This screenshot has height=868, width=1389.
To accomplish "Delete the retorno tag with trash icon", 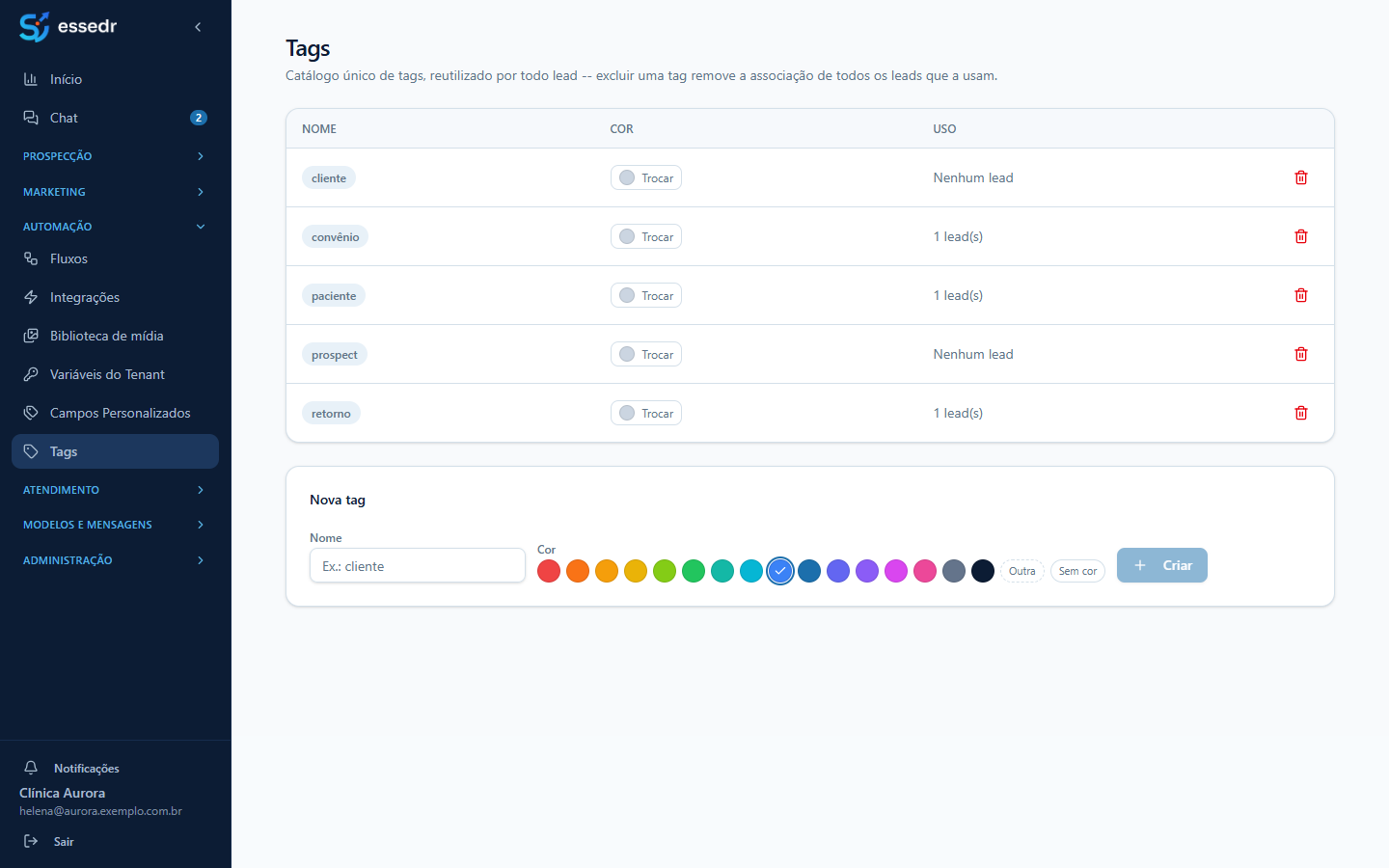I will coord(1300,413).
